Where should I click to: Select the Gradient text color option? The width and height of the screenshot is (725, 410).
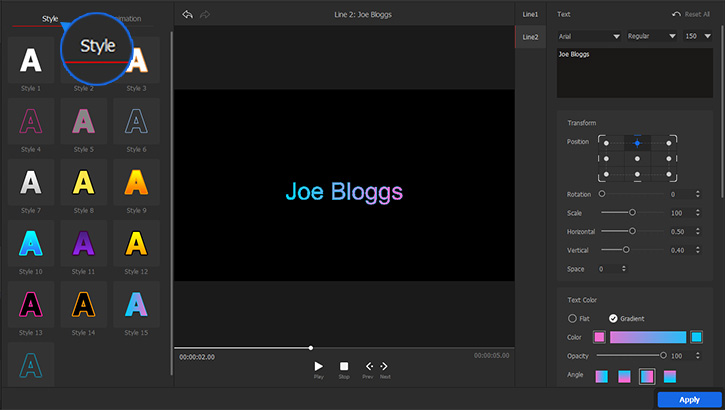(x=614, y=318)
